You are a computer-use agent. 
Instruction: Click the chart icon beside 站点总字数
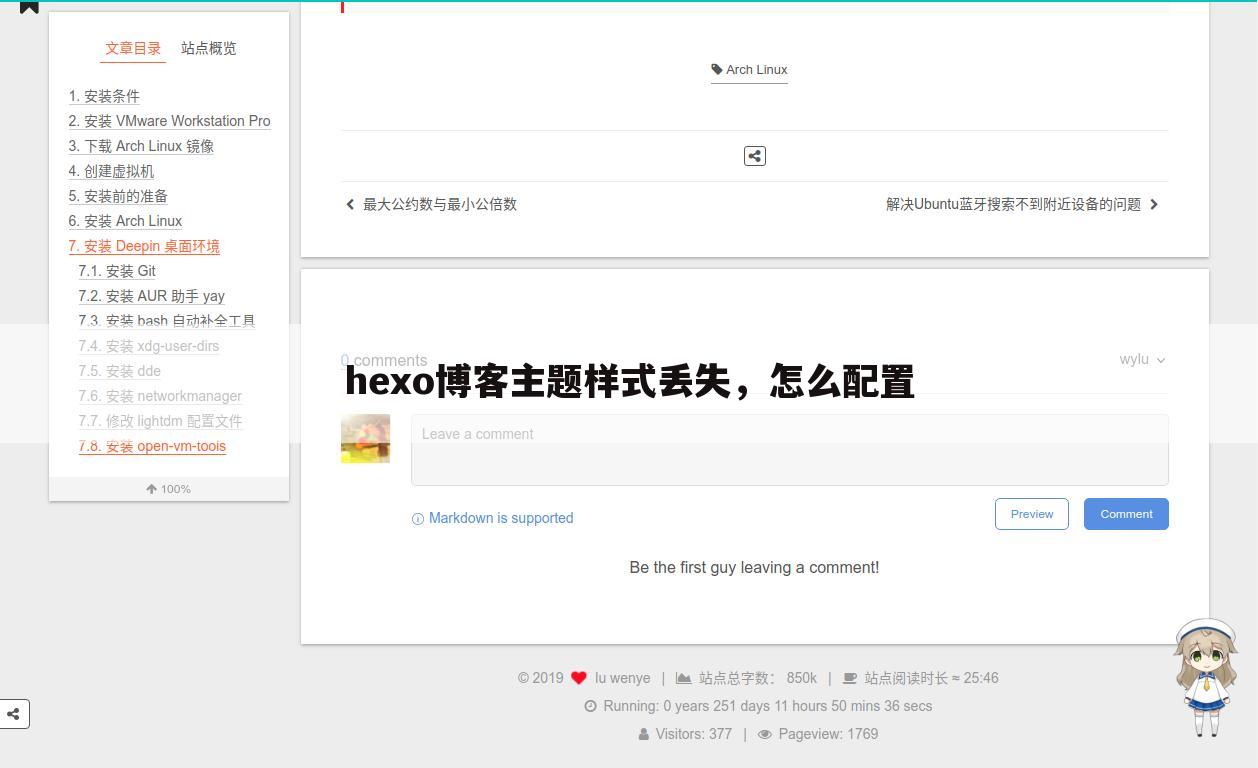point(684,677)
